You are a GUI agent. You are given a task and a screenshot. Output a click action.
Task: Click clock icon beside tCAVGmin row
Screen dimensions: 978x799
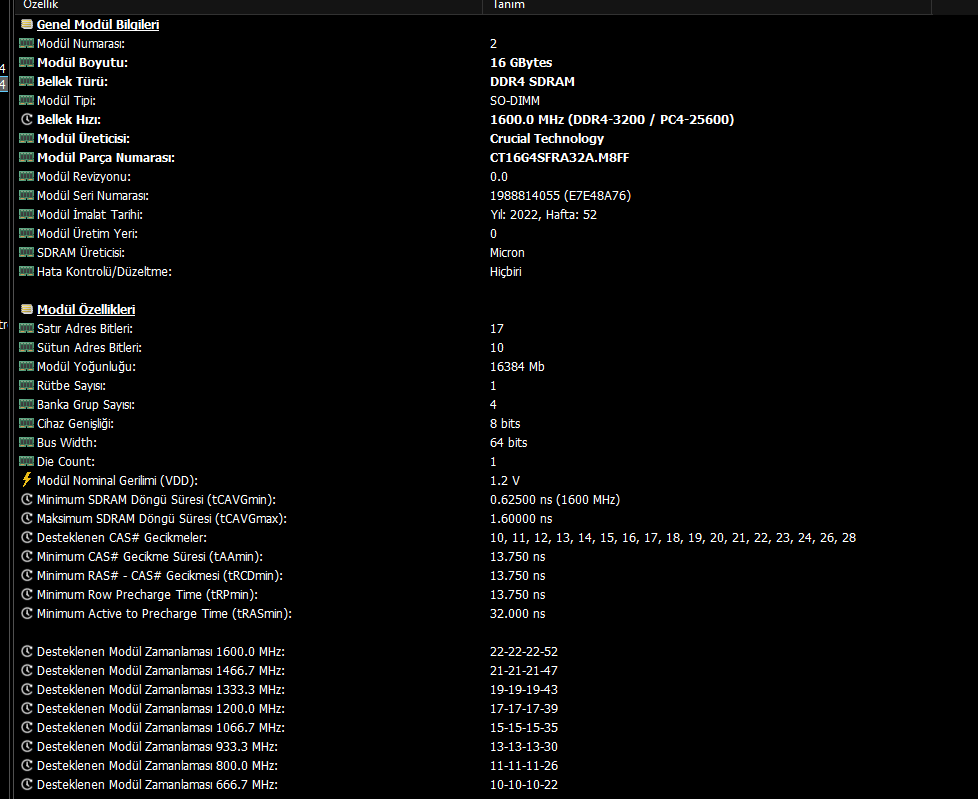point(27,500)
